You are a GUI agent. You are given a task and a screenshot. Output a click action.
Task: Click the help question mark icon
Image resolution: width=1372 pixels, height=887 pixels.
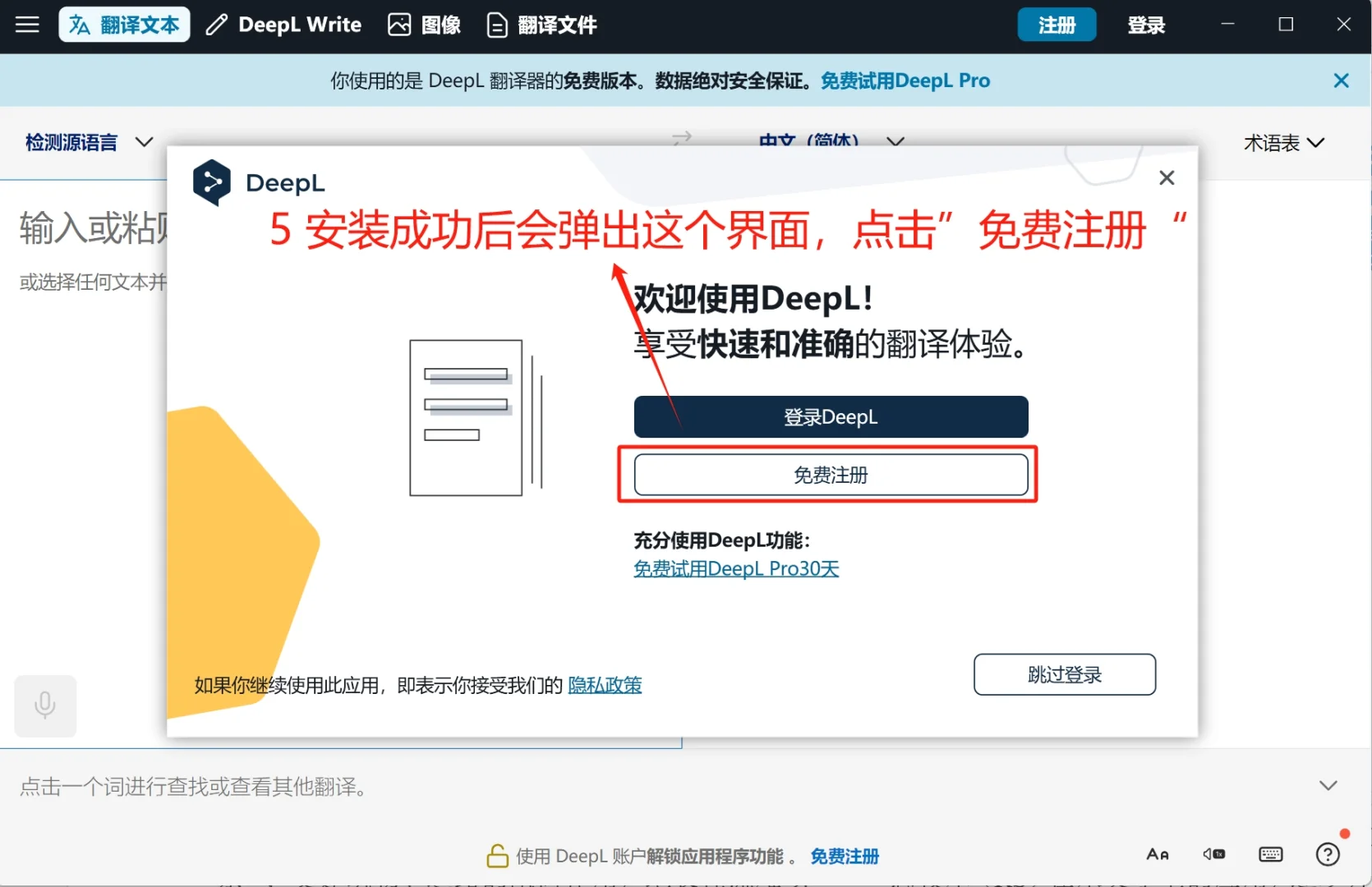click(x=1327, y=854)
